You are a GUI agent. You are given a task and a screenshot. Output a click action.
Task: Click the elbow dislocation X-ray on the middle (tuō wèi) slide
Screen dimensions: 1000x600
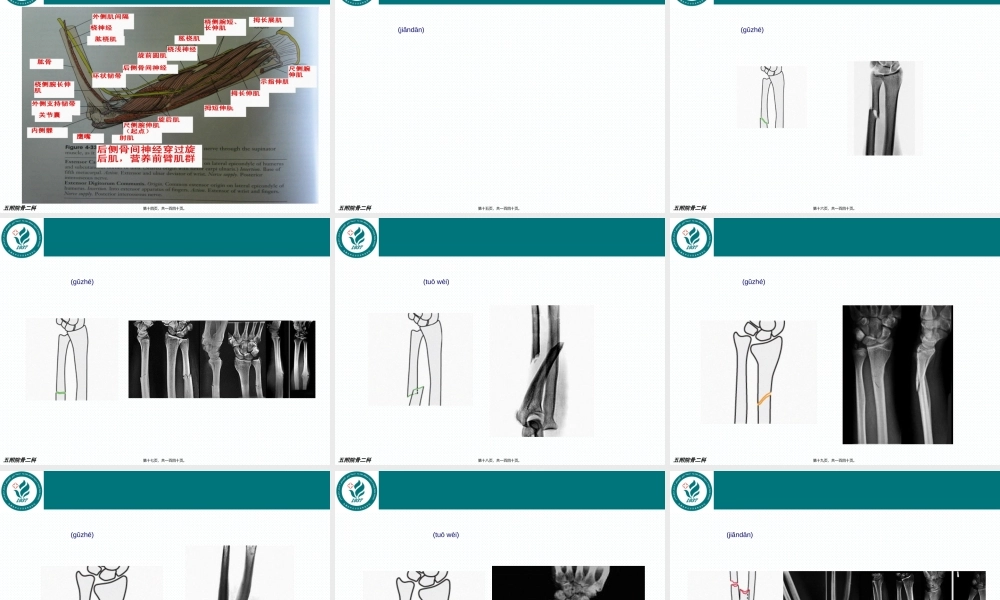(541, 371)
